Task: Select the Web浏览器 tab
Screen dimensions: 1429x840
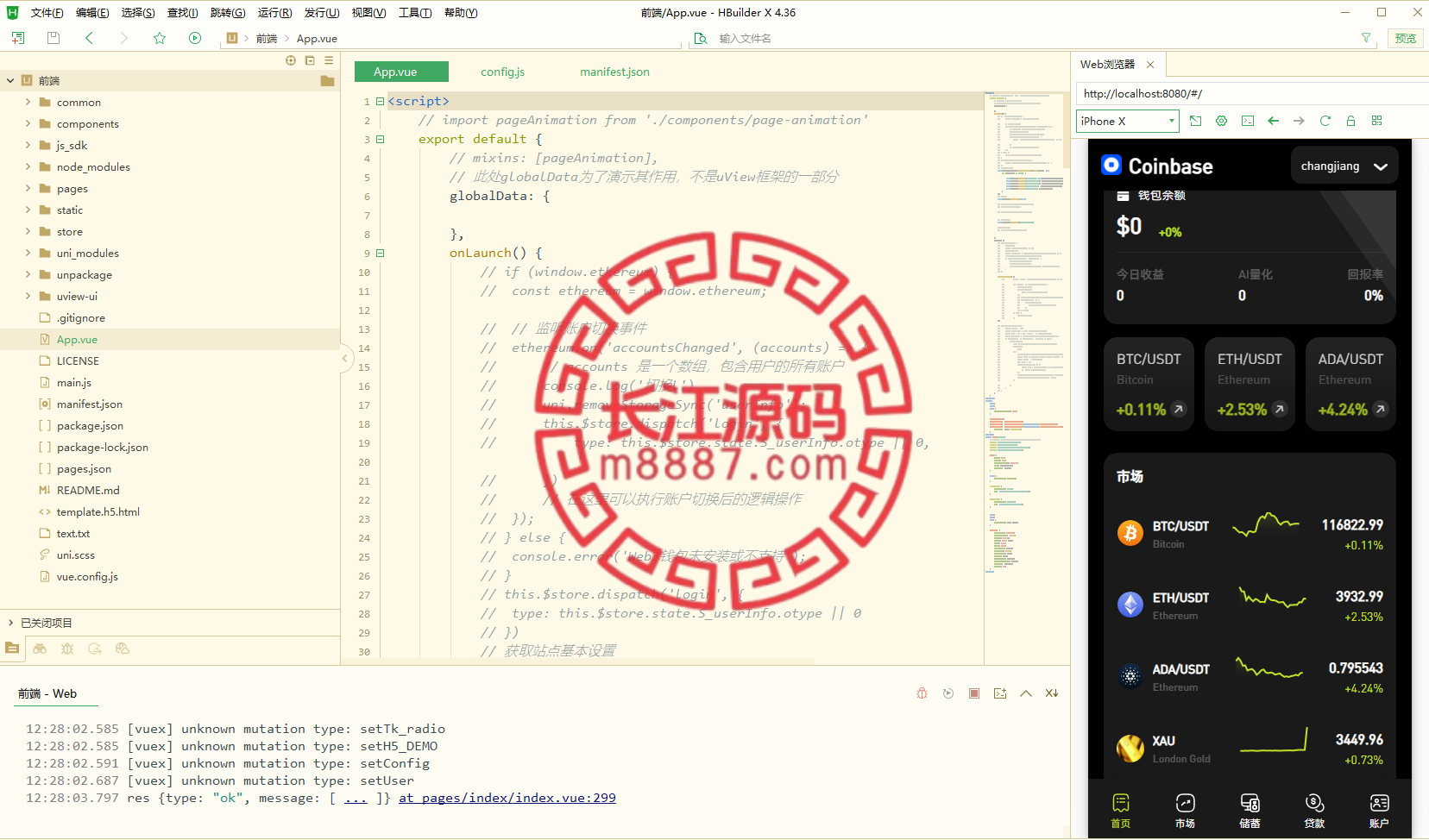Action: (x=1108, y=65)
